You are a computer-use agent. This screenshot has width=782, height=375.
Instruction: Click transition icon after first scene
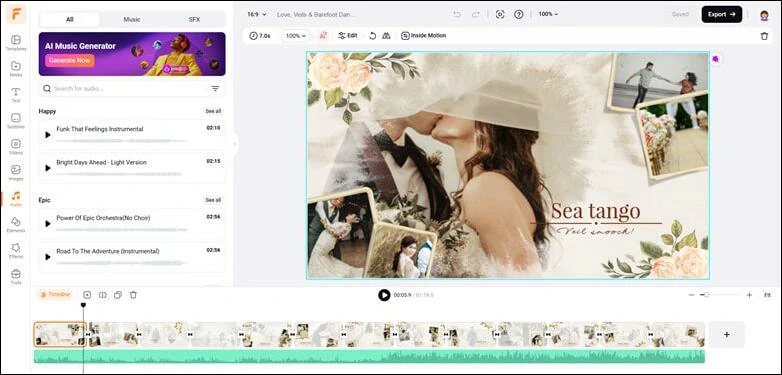[x=88, y=334]
